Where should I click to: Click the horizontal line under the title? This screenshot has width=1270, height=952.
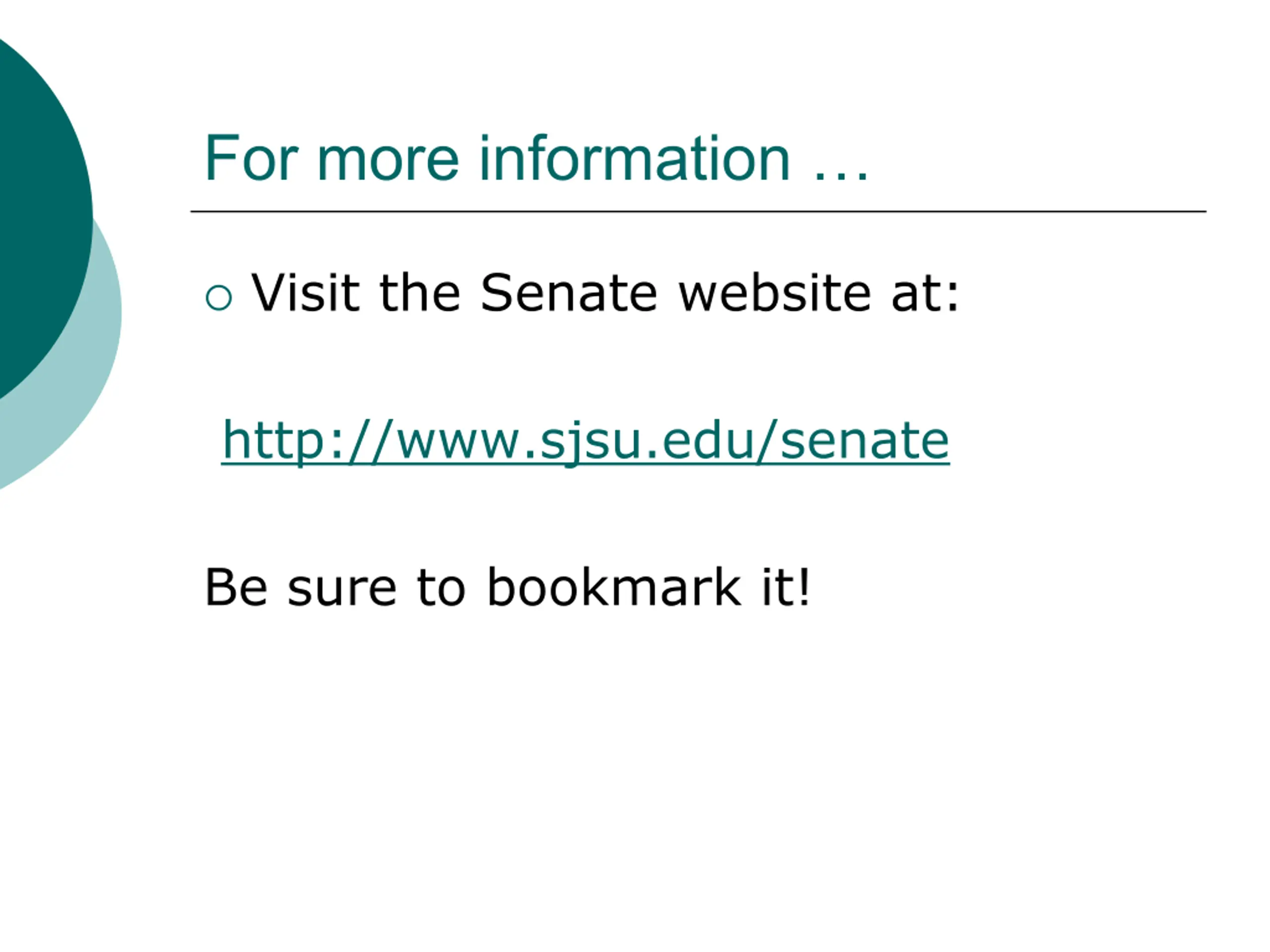[698, 212]
